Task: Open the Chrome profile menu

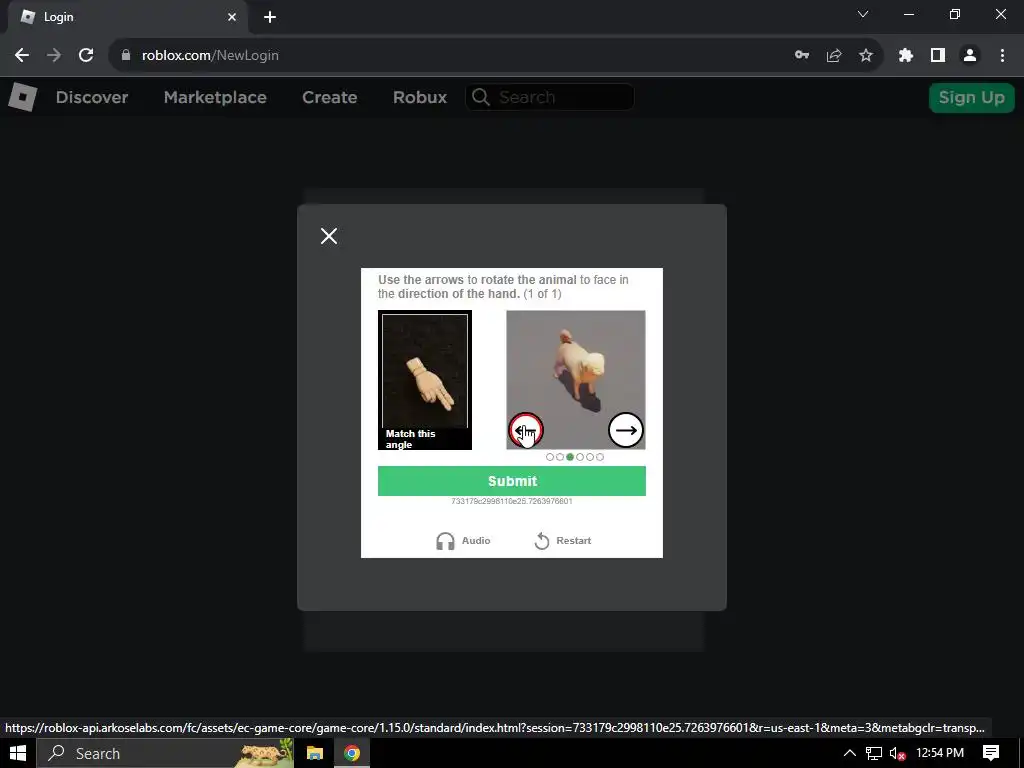Action: point(970,56)
